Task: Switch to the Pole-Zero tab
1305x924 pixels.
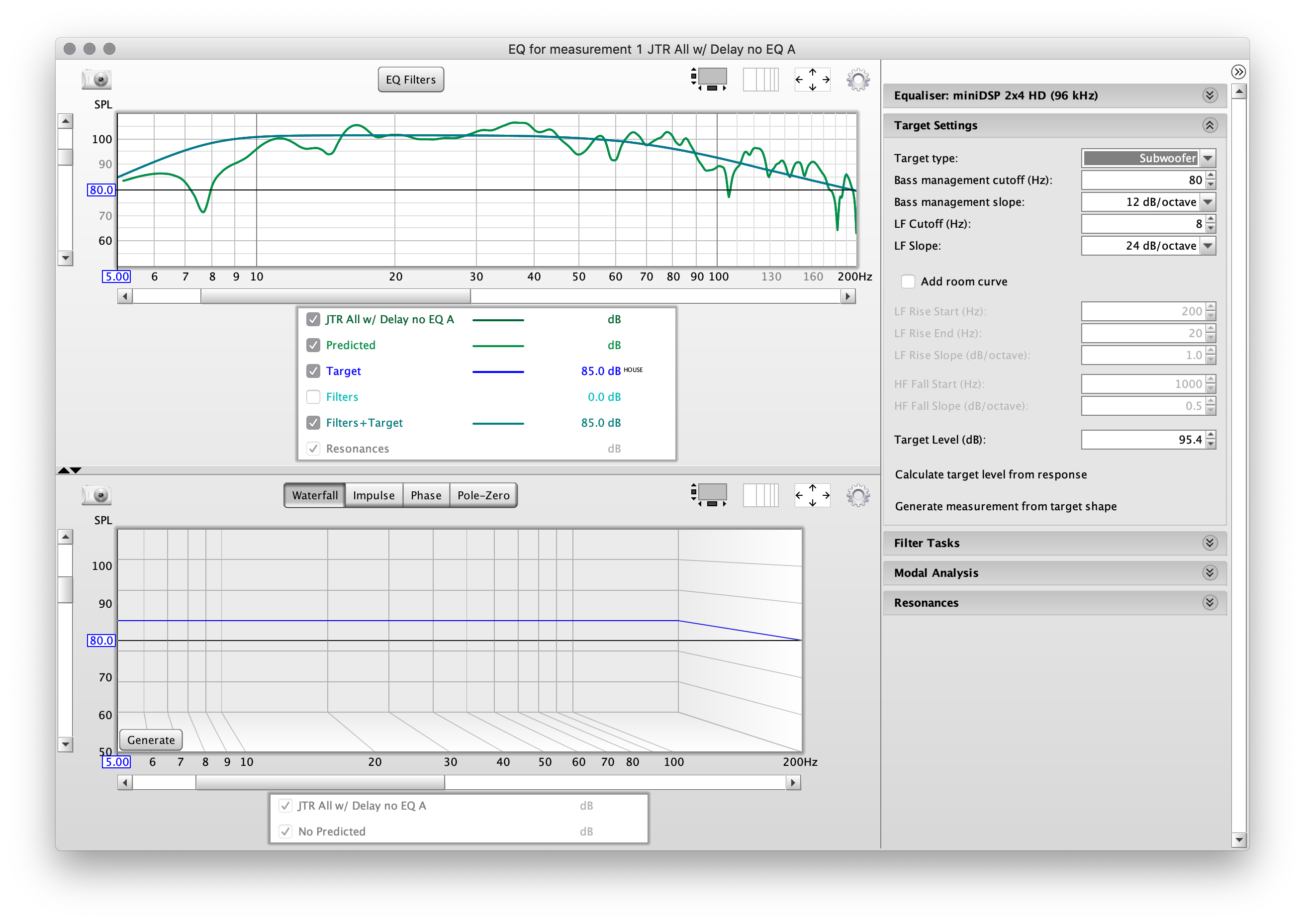Action: pos(483,495)
